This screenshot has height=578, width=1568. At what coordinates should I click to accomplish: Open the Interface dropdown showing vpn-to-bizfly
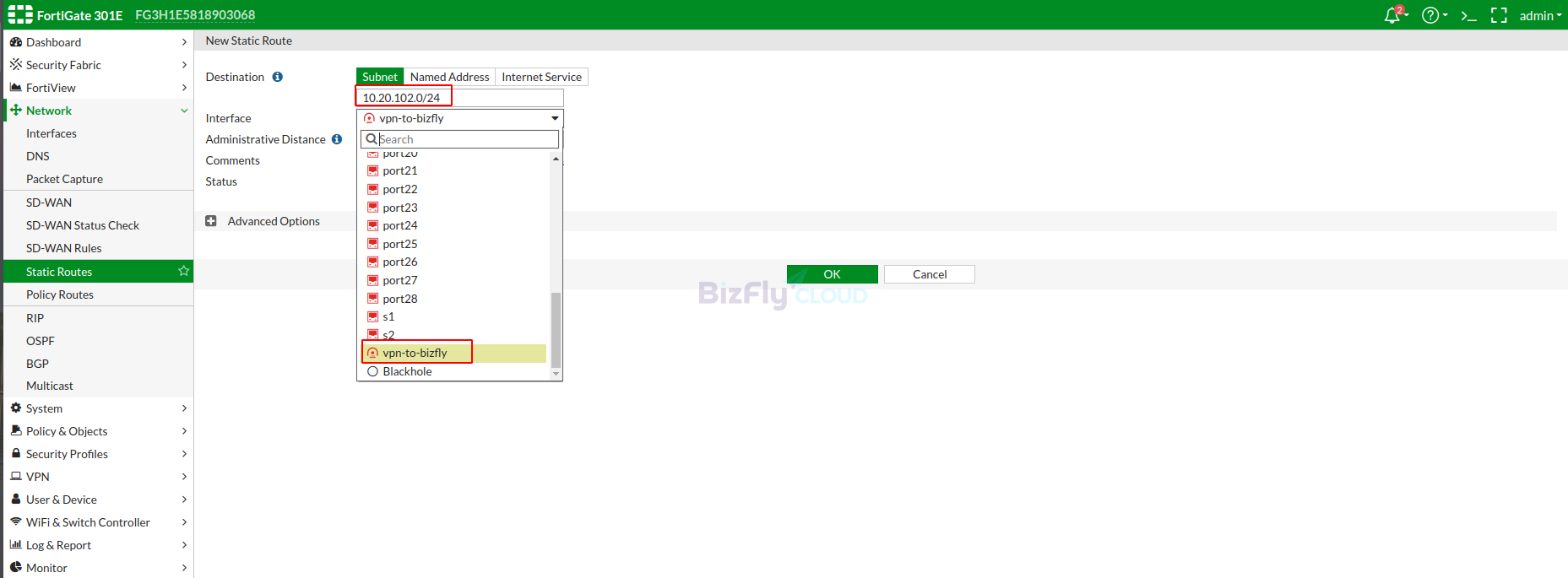(x=460, y=118)
